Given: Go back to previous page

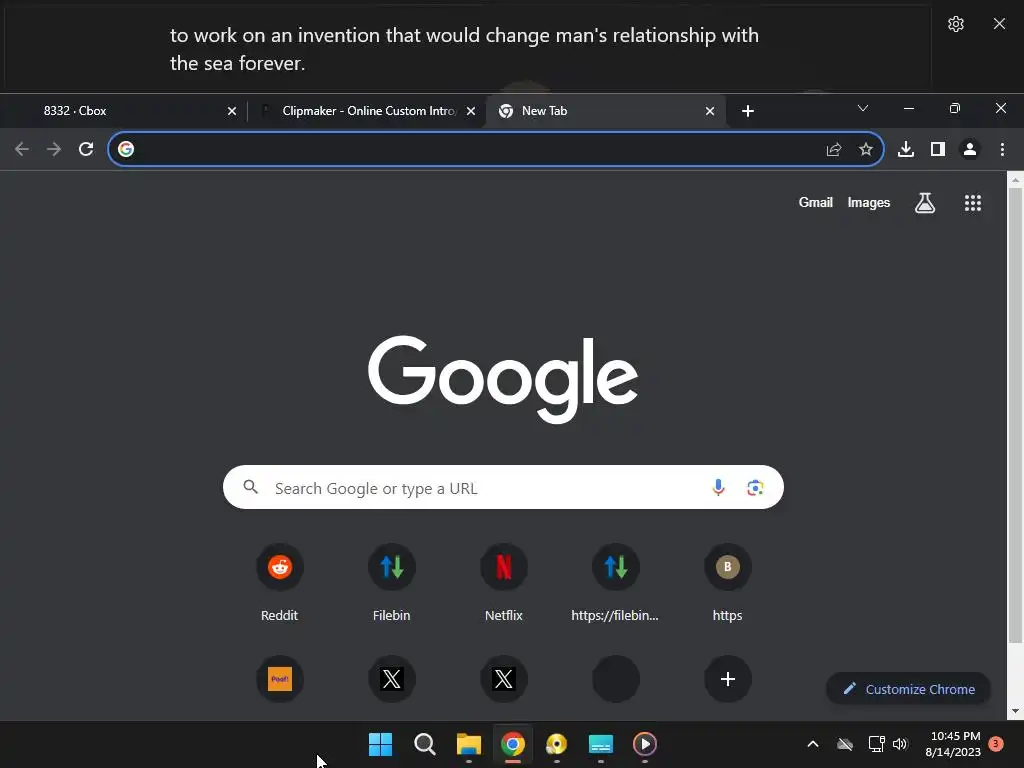Looking at the screenshot, I should click(22, 149).
